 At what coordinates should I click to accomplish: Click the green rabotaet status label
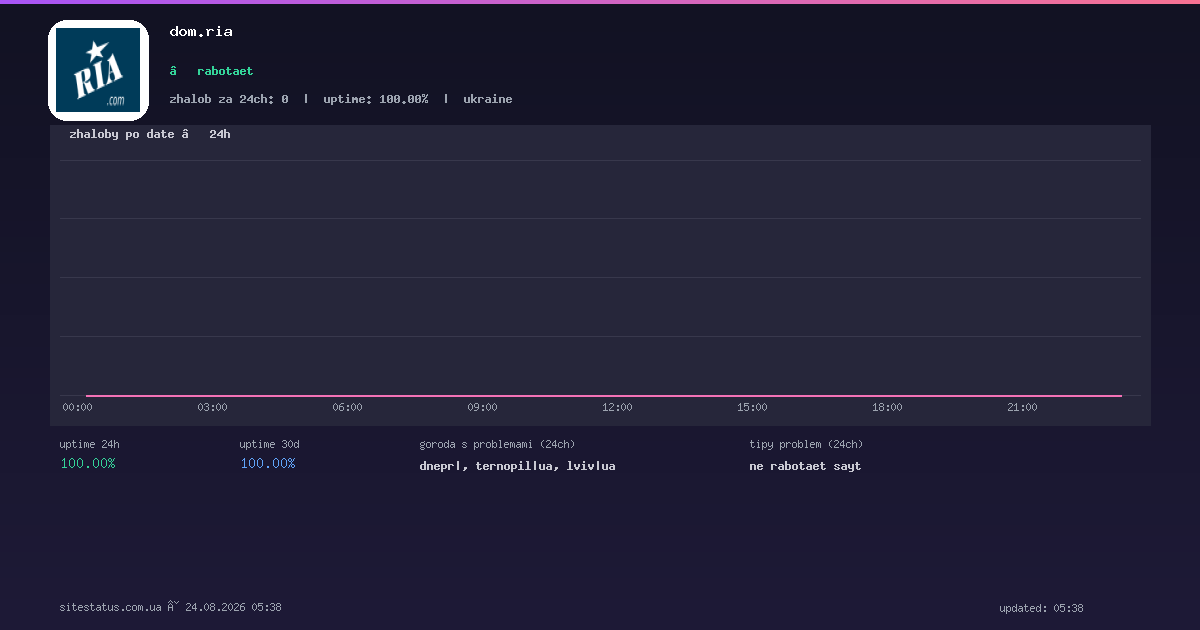pos(225,71)
